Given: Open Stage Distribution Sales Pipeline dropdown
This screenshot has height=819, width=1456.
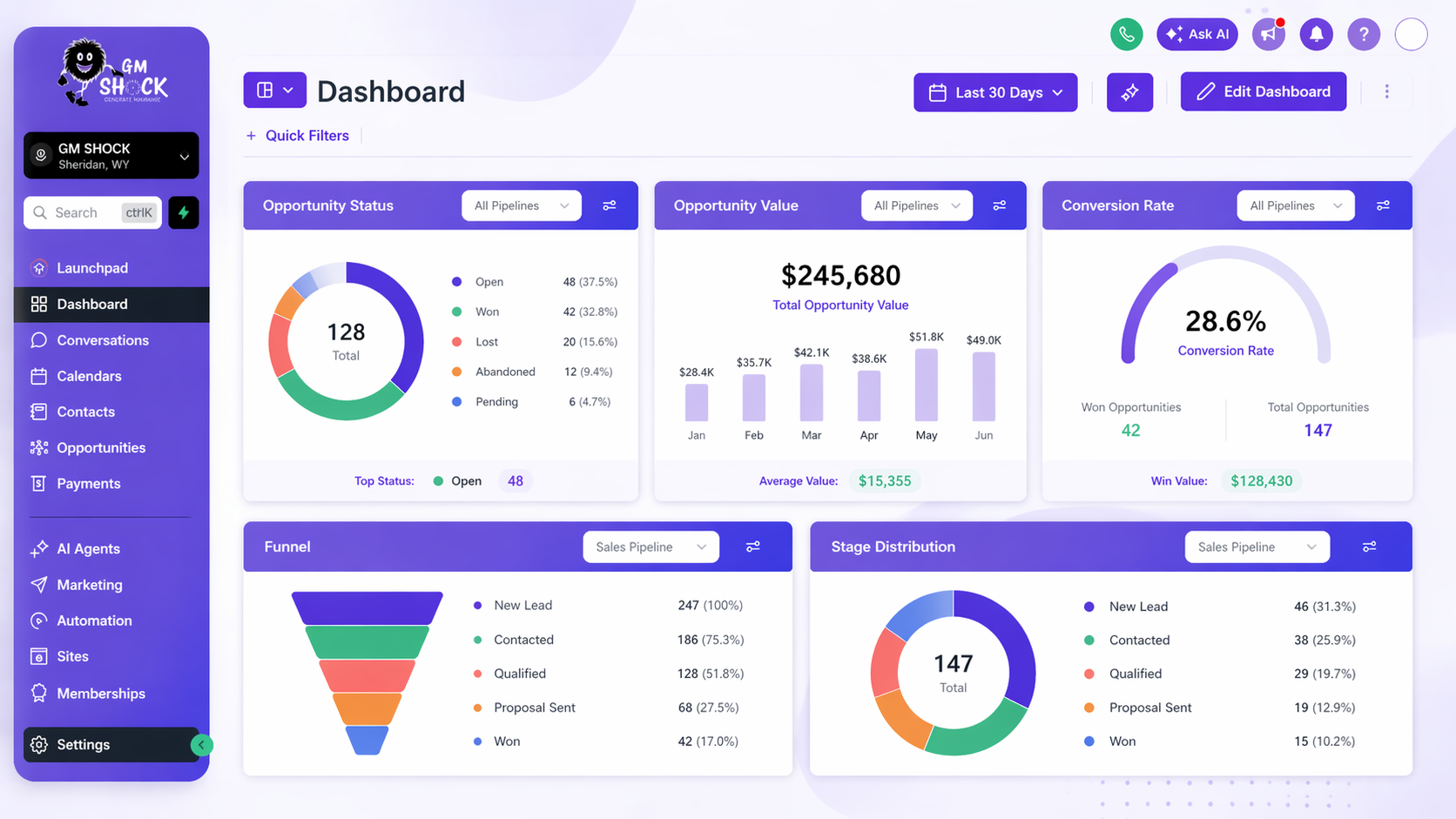Looking at the screenshot, I should click(x=1257, y=547).
